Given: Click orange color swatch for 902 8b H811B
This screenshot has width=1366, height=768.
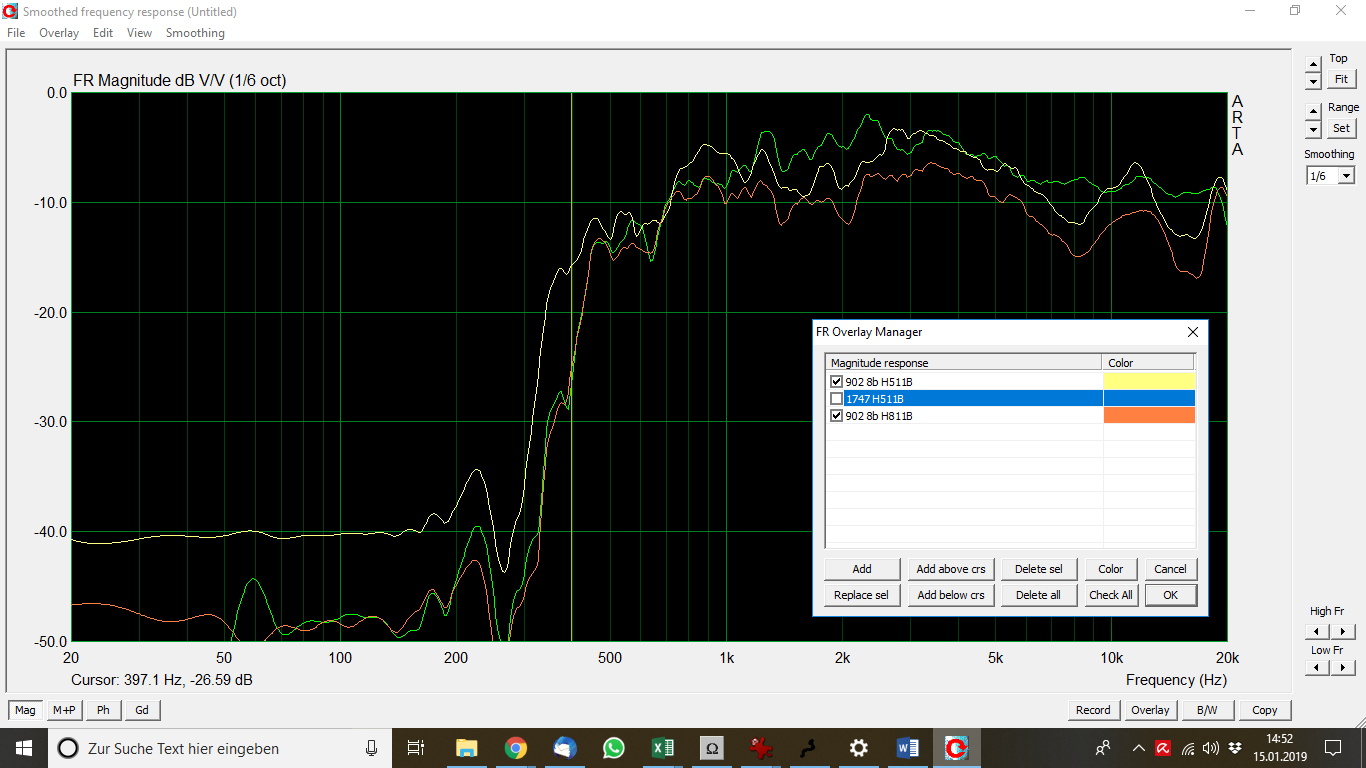Looking at the screenshot, I should click(x=1149, y=415).
